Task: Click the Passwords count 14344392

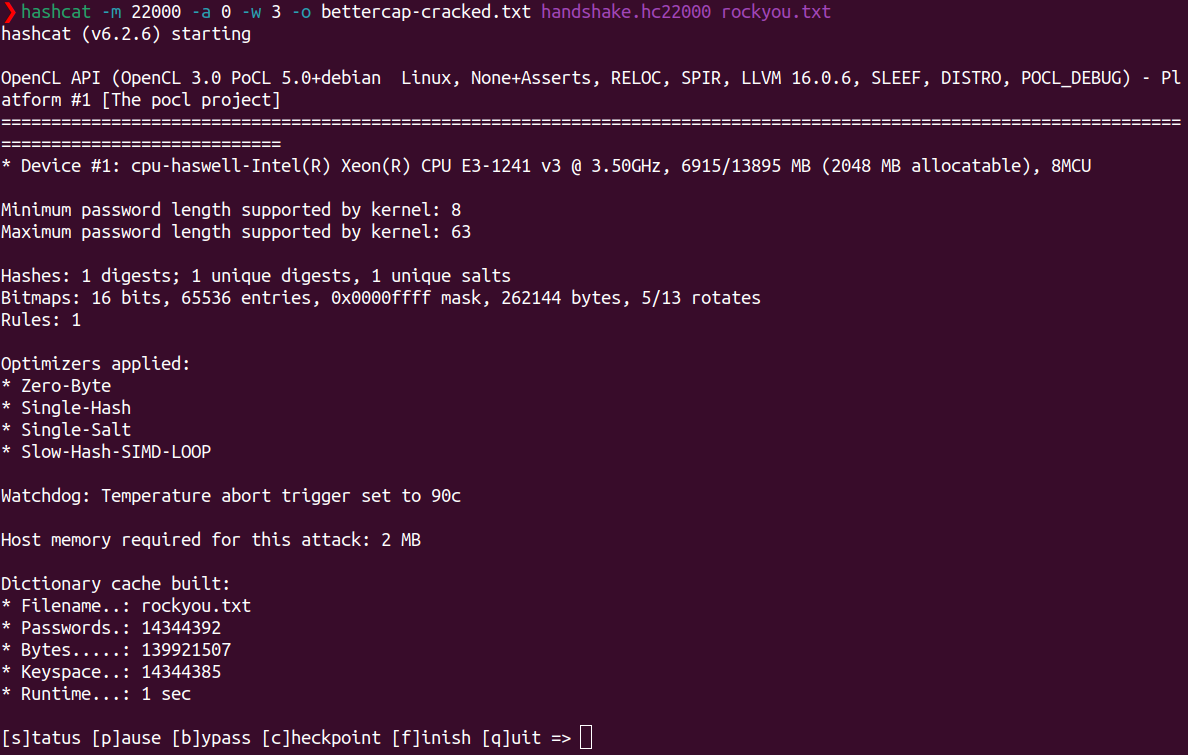Action: tap(181, 628)
